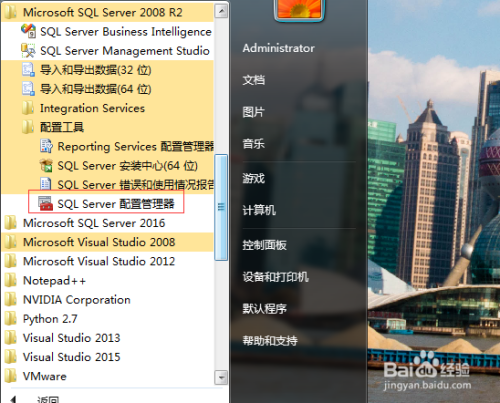Launch SQL Server 配置管理器
This screenshot has height=403, width=500.
point(107,204)
